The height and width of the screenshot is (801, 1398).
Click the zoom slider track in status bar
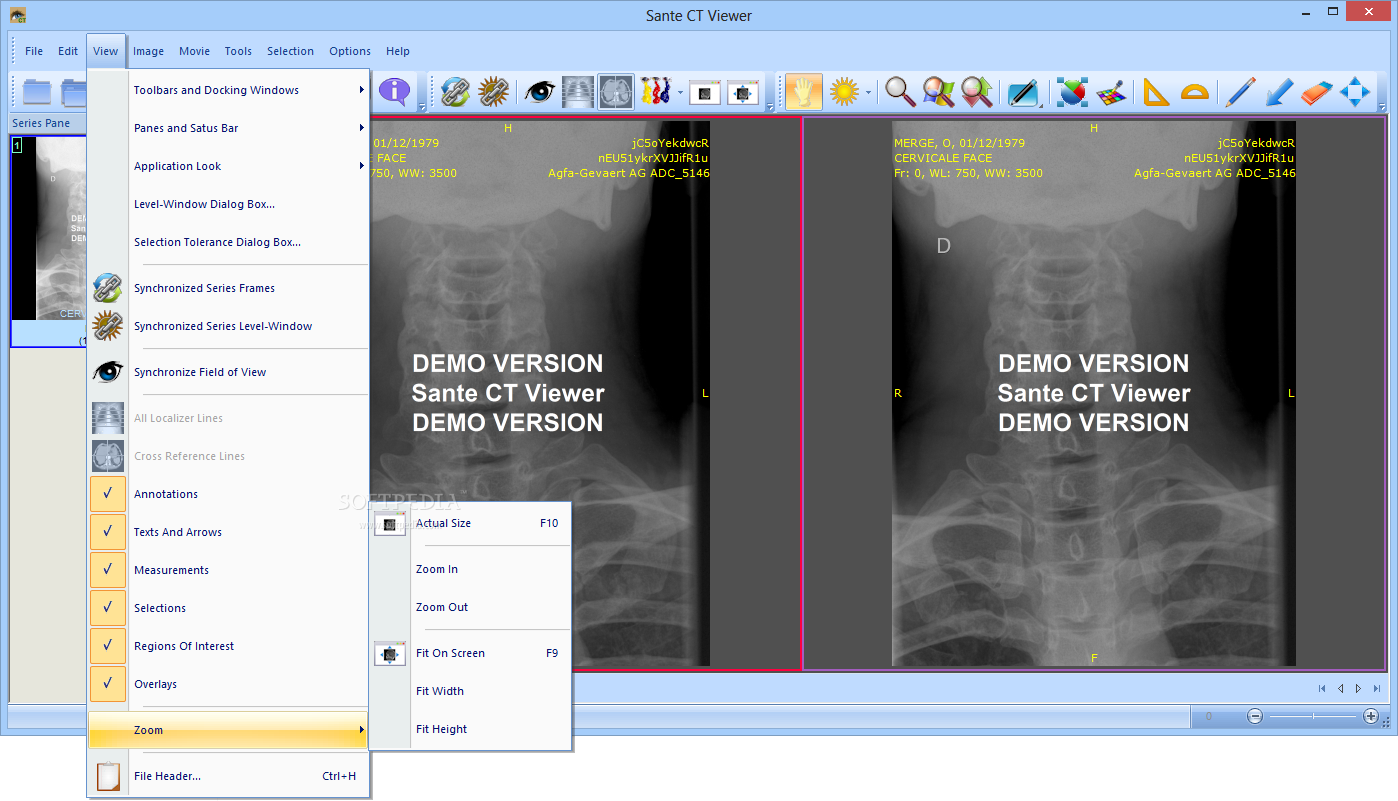click(1313, 716)
